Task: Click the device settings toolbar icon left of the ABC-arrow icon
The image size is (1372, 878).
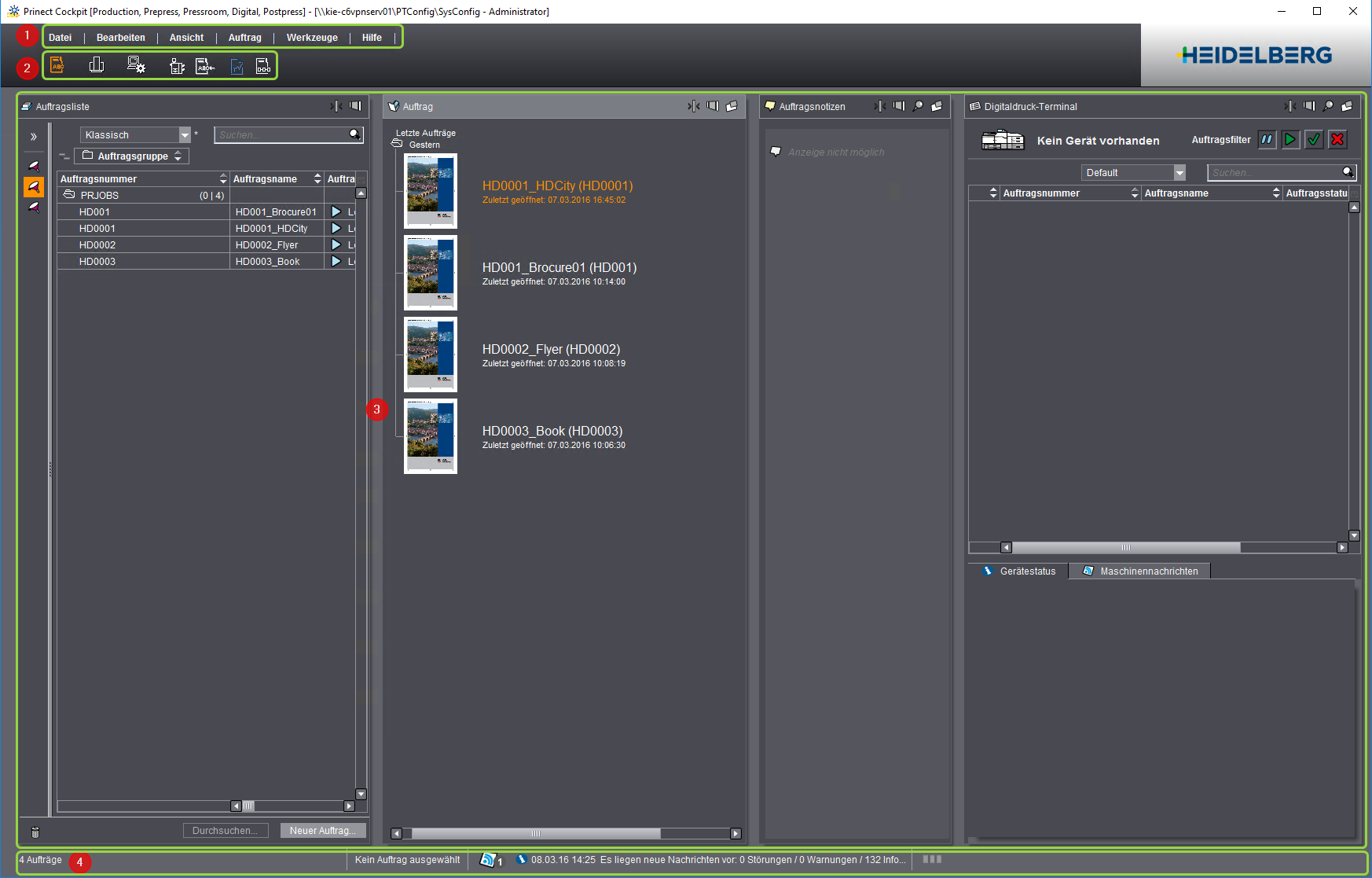Action: pyautogui.click(x=178, y=67)
